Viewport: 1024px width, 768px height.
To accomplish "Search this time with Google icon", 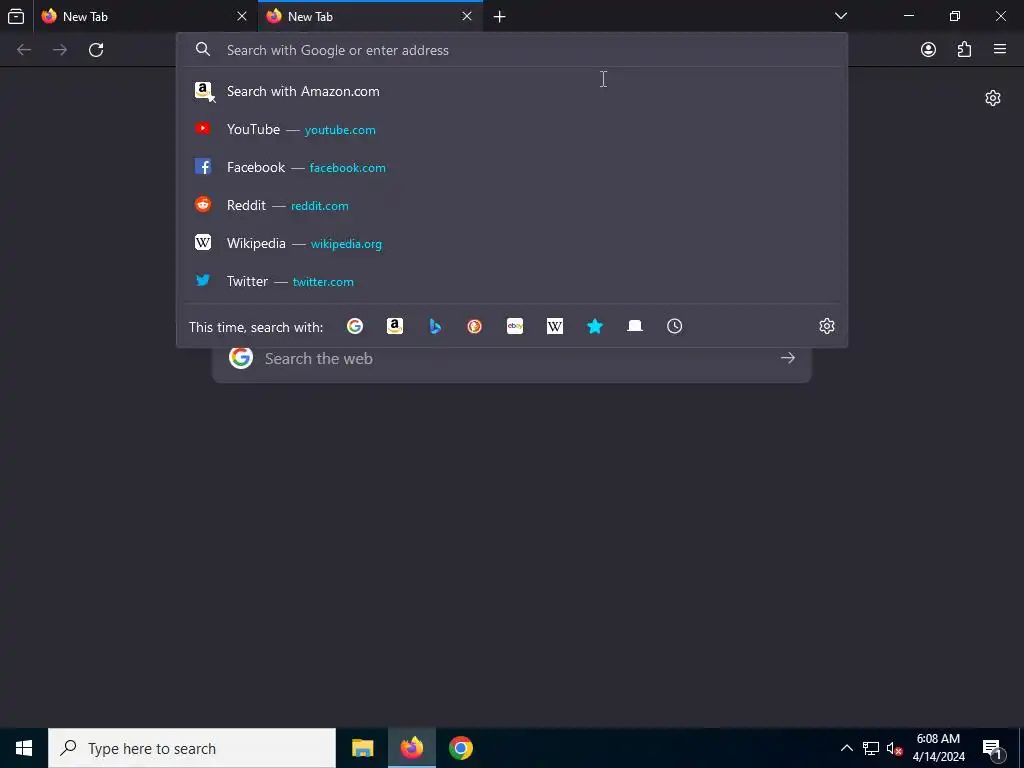I will (x=355, y=326).
